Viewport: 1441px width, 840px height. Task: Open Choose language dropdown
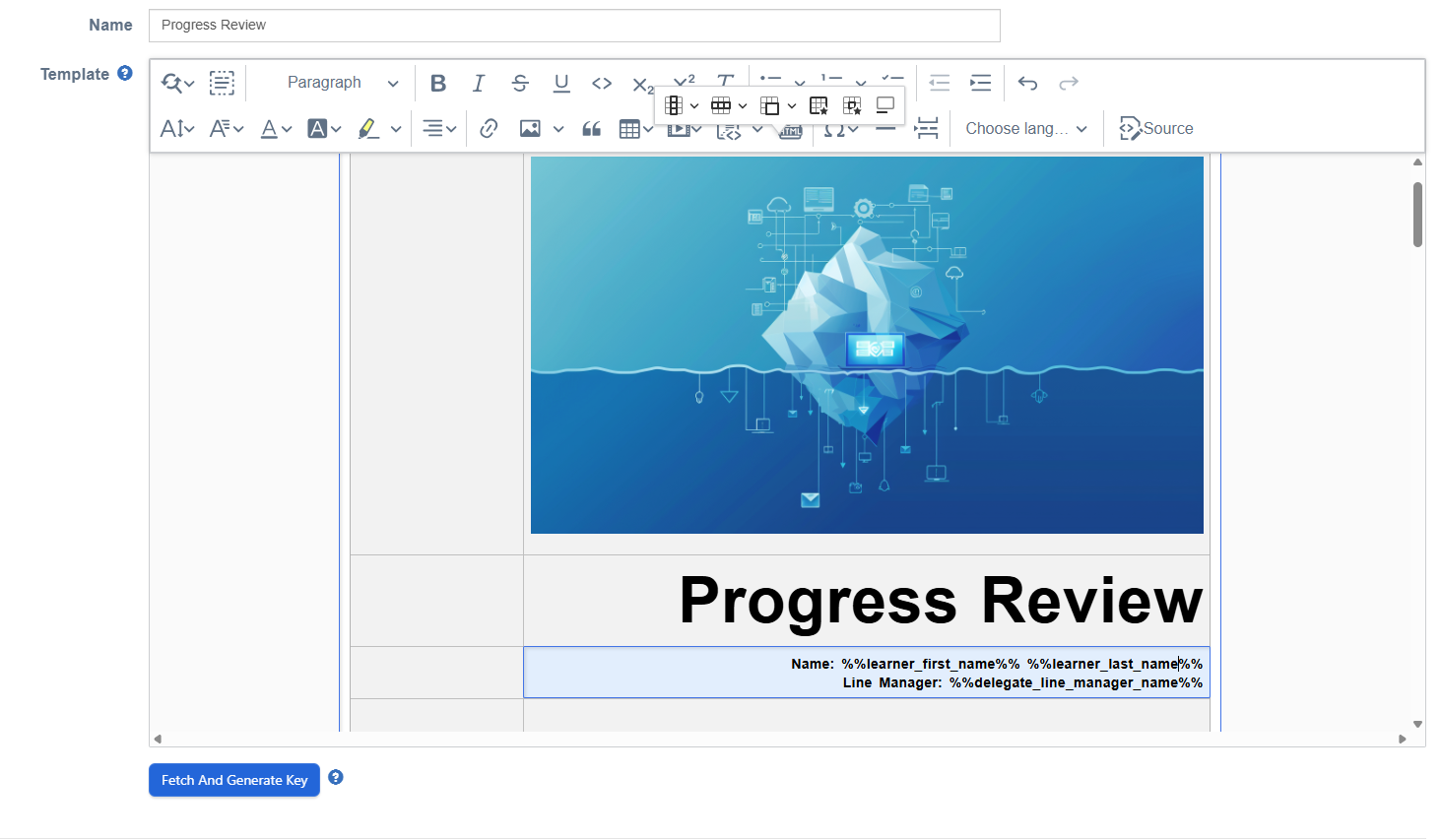[x=1026, y=128]
